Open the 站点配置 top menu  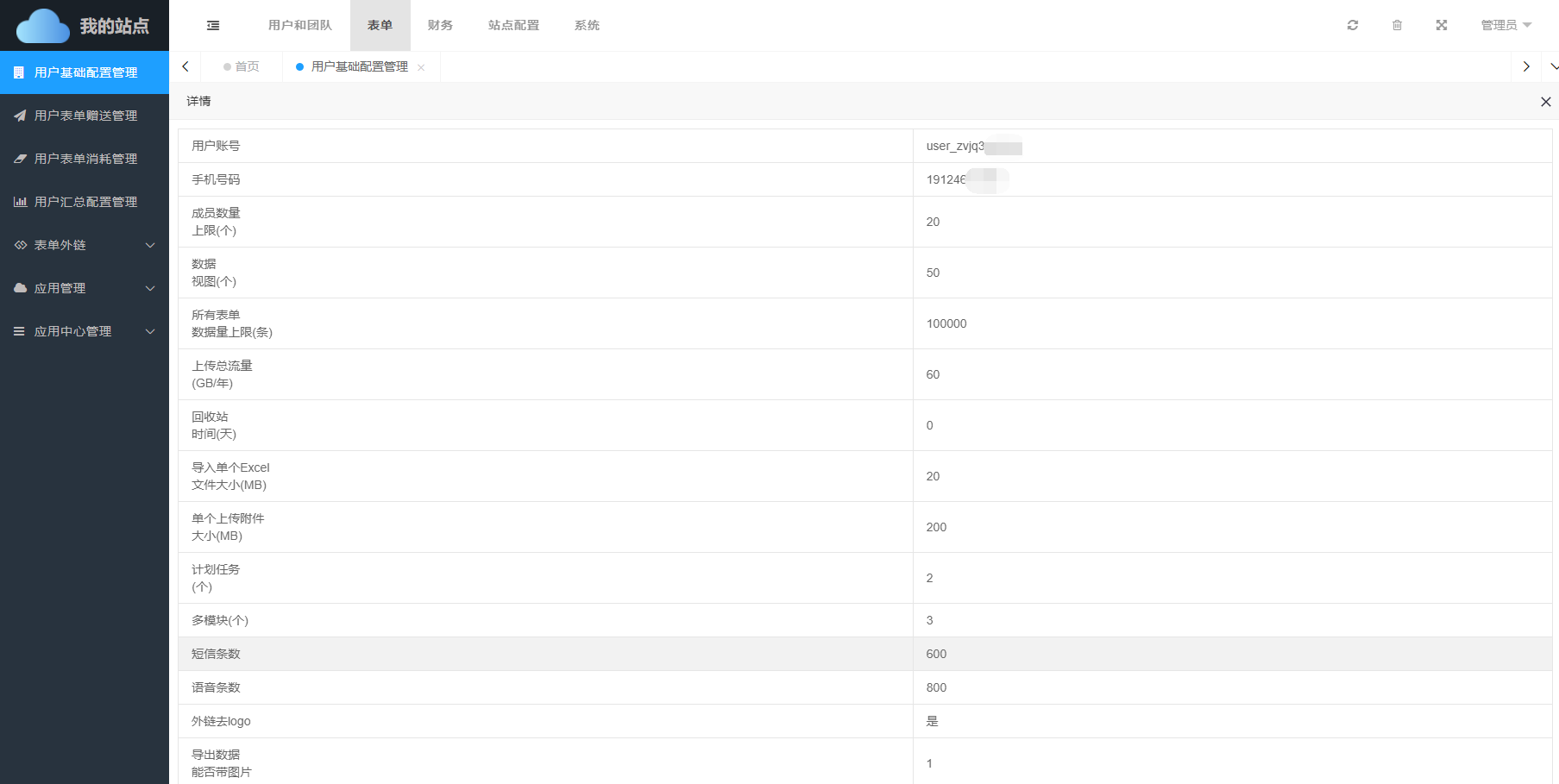coord(513,26)
